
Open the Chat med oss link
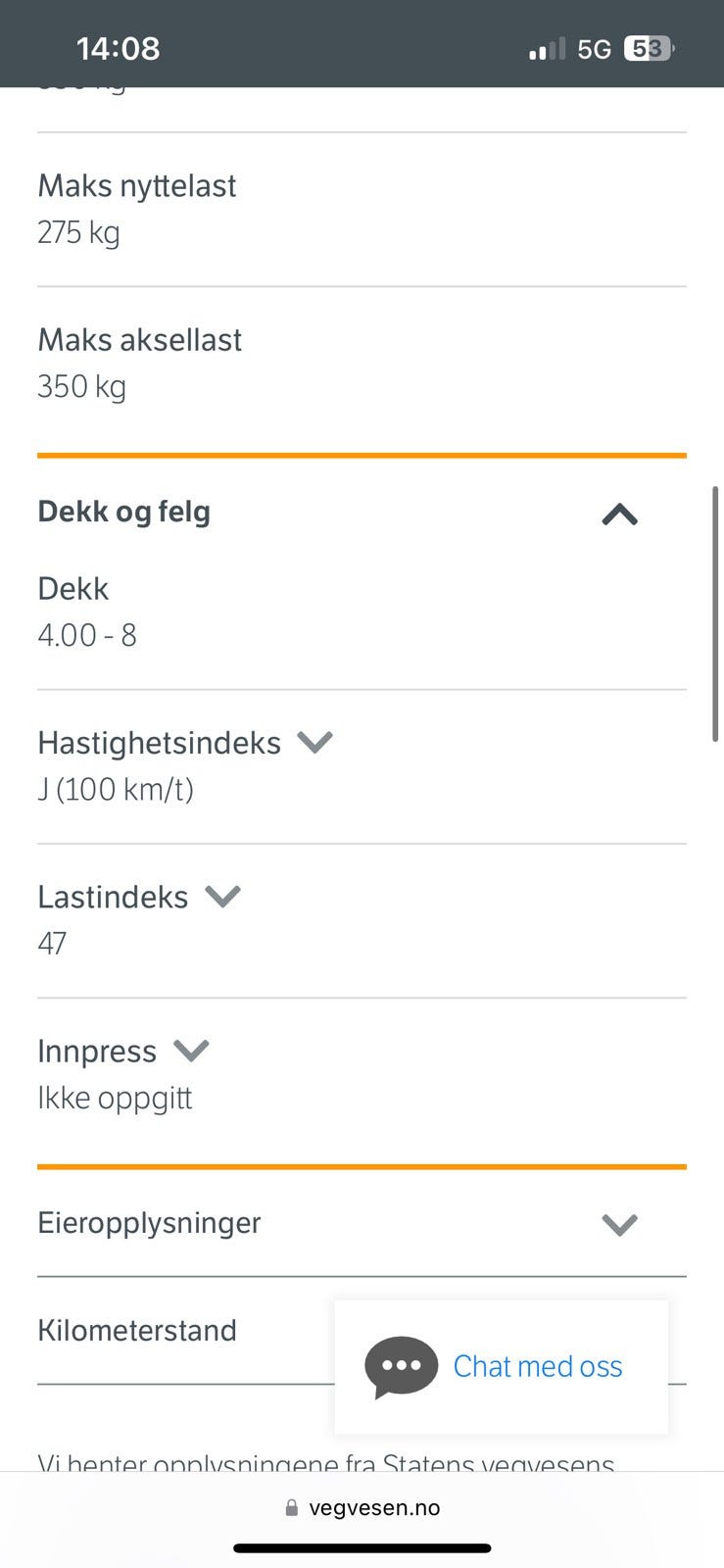click(x=538, y=1366)
